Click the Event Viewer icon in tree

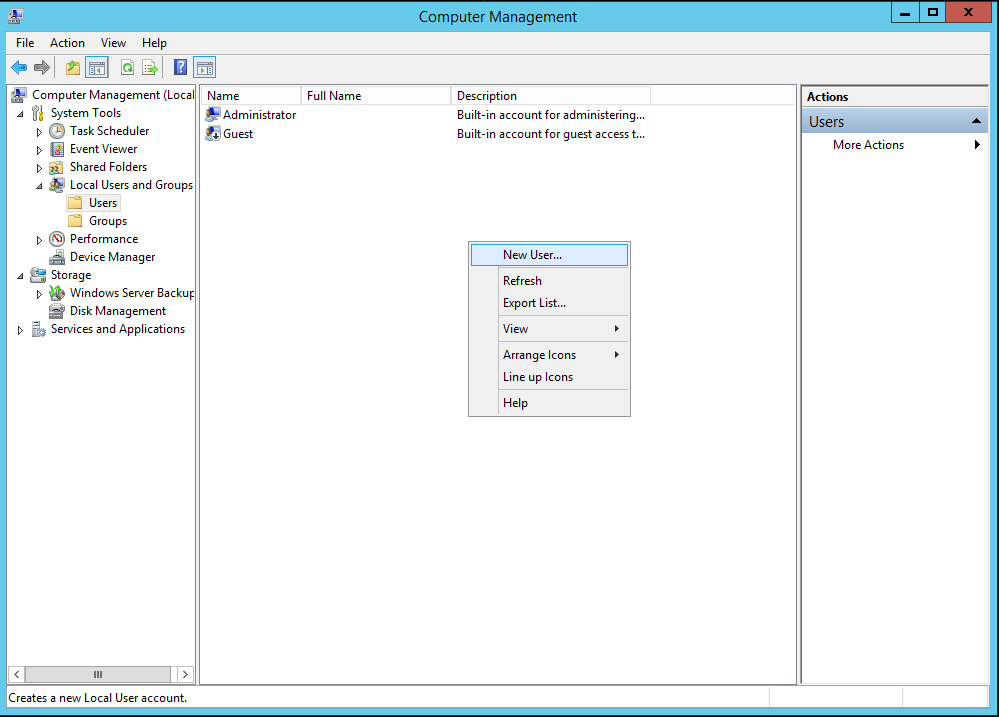[57, 149]
